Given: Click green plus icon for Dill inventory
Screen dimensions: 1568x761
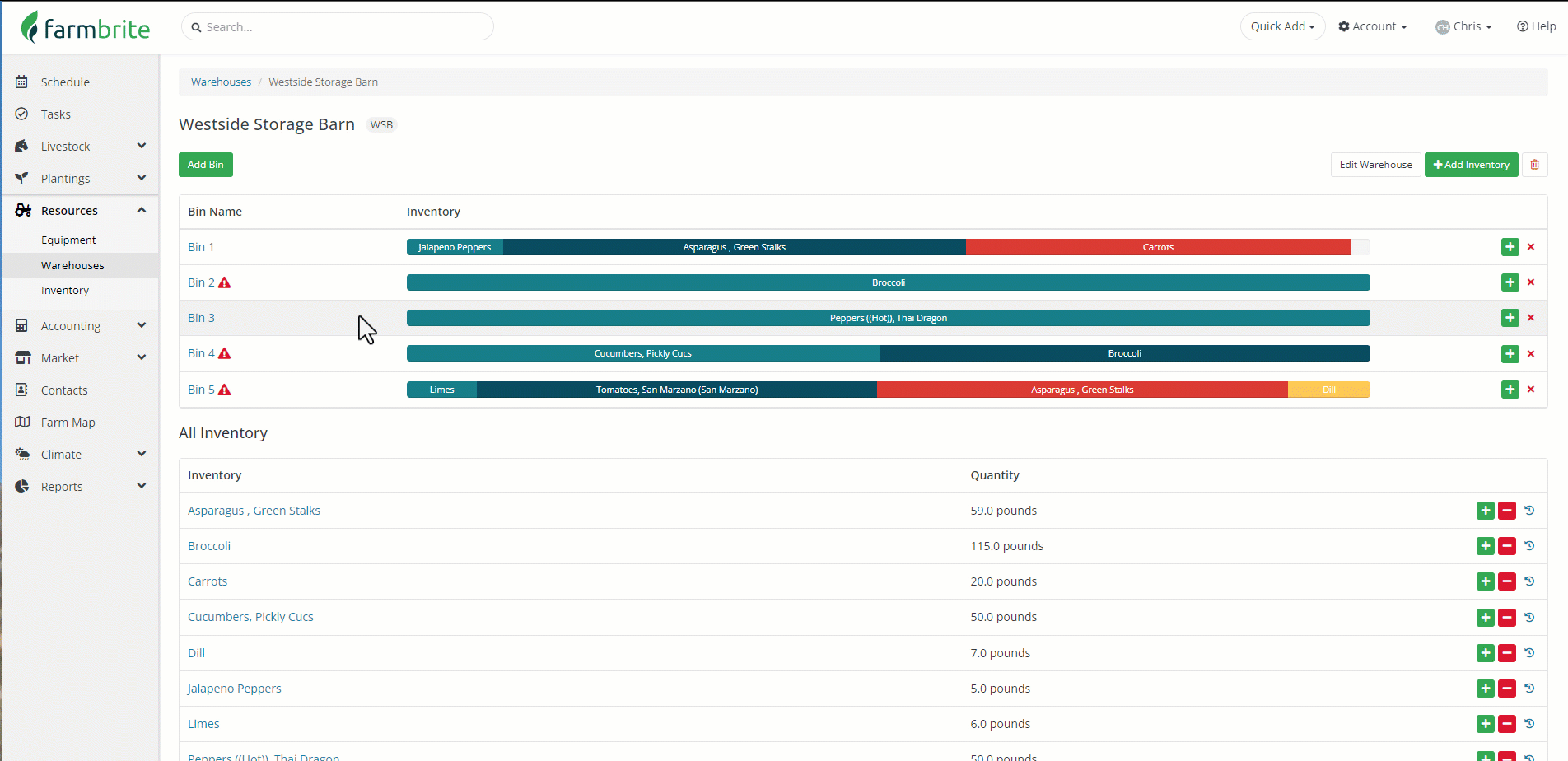Looking at the screenshot, I should pos(1486,653).
